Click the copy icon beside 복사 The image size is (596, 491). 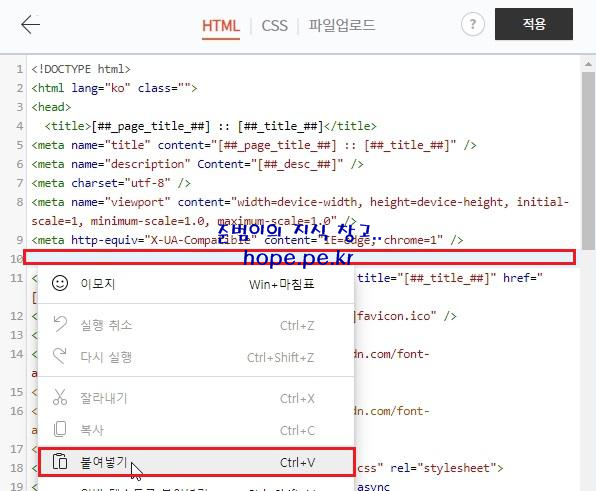click(60, 429)
